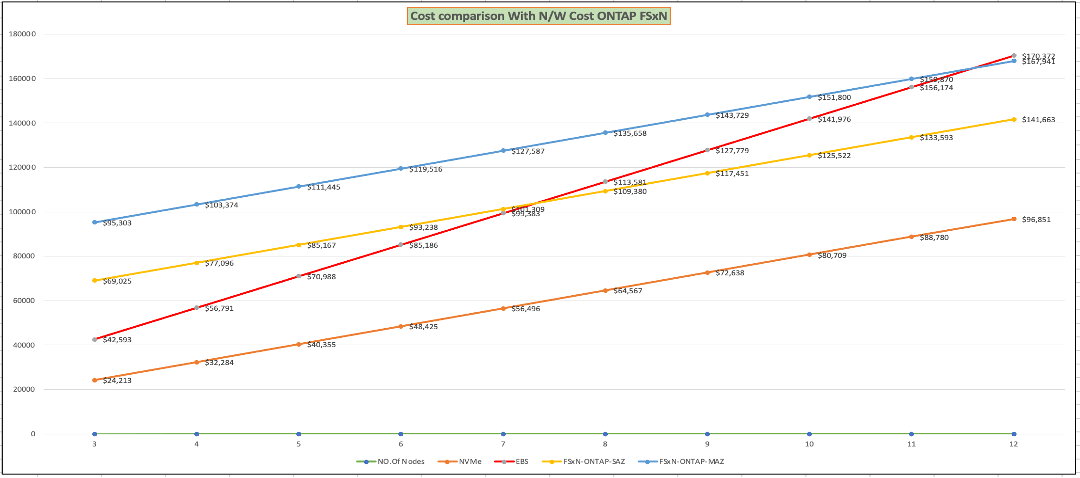Screen dimensions: 1080x478
Task: Select the $117,451 data label
Action: 731,174
